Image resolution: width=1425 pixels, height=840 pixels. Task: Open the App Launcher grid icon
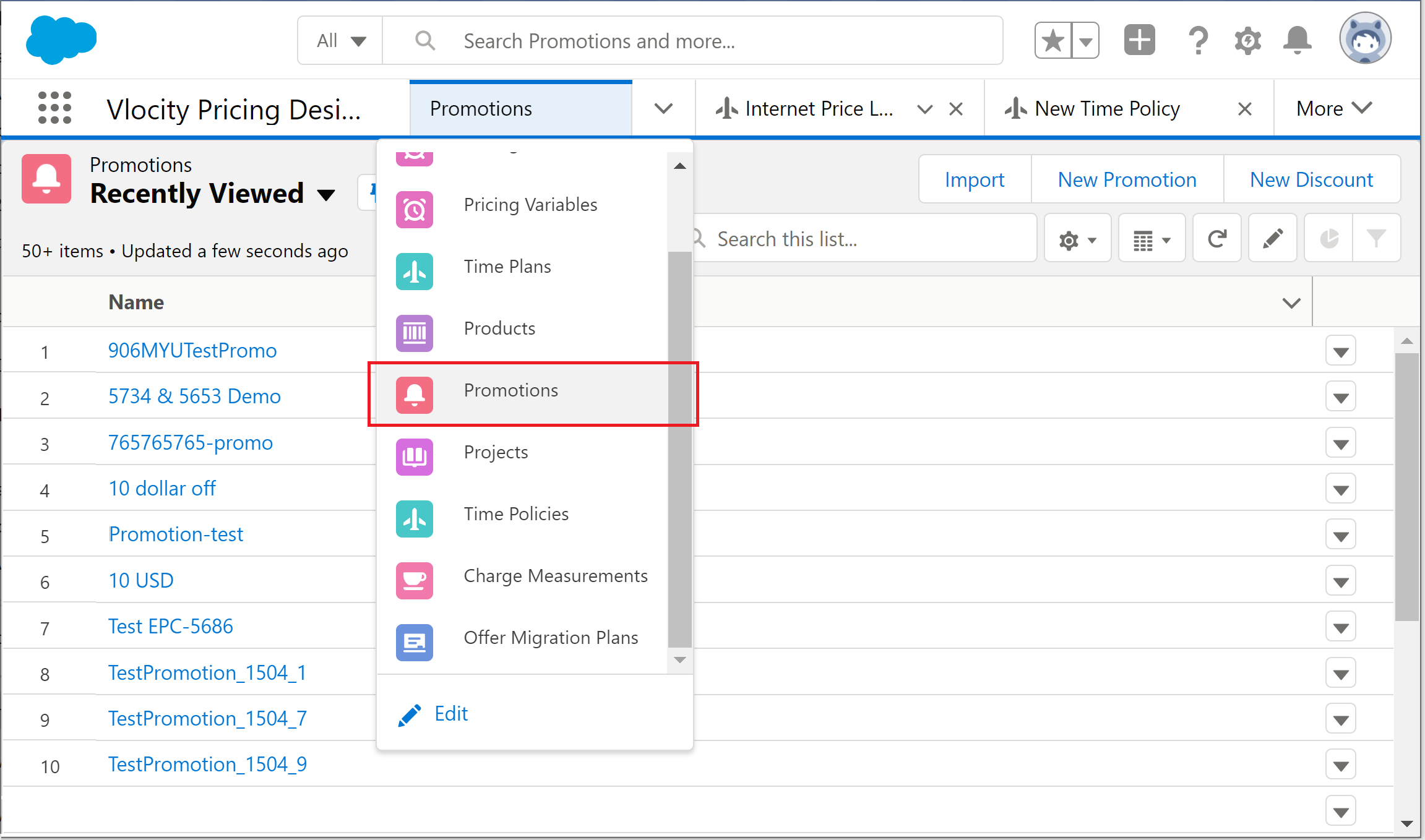click(54, 108)
